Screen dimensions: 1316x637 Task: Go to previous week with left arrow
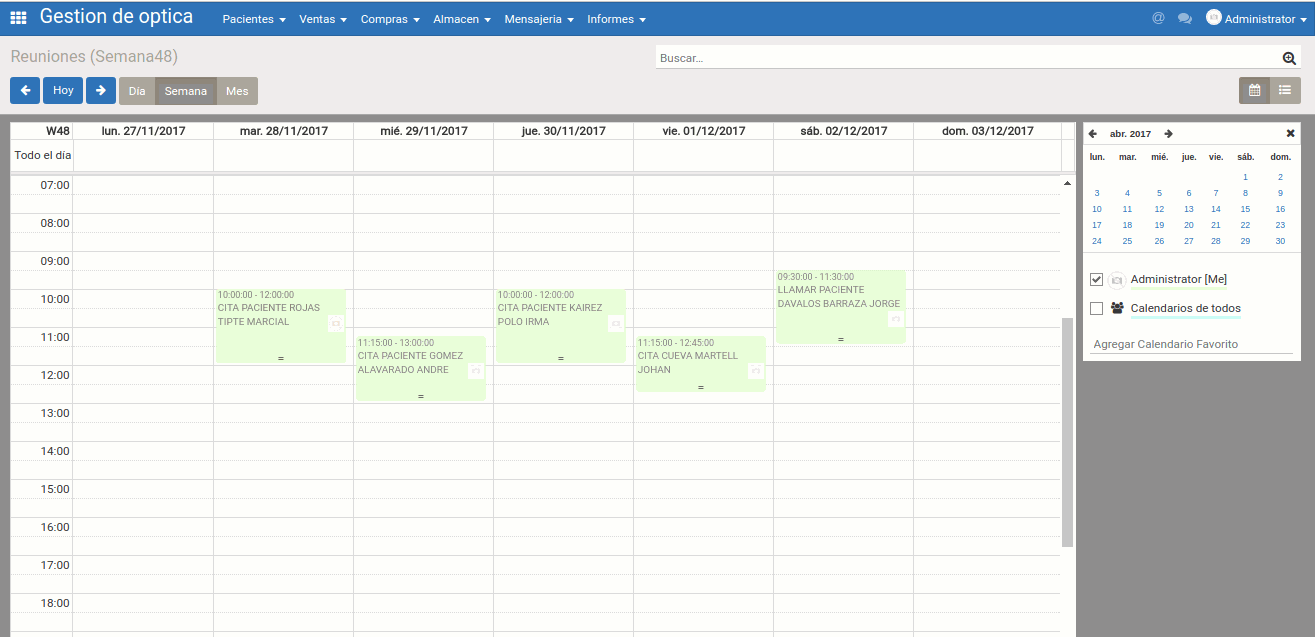[25, 91]
